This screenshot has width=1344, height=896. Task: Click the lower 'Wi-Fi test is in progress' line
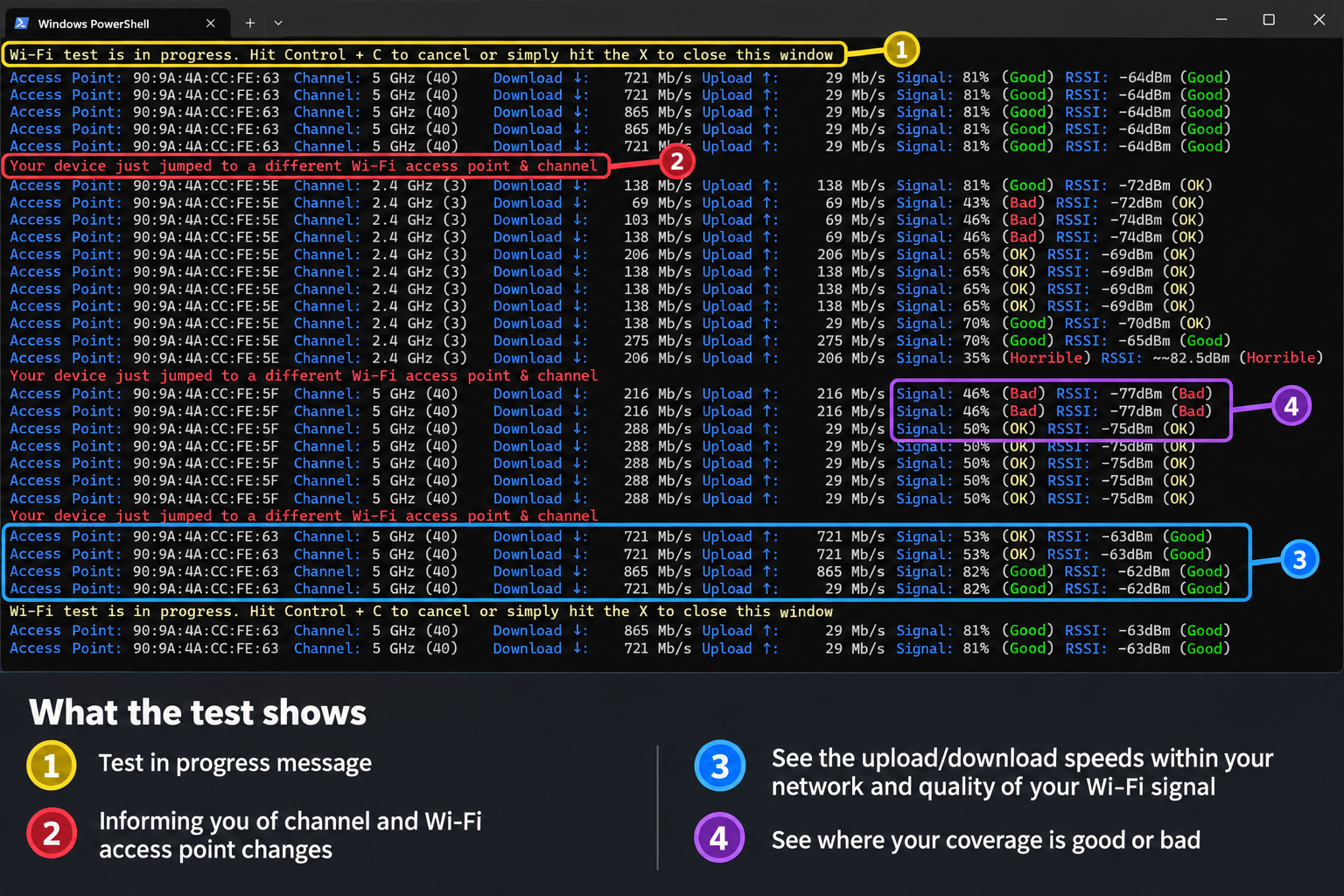point(421,611)
